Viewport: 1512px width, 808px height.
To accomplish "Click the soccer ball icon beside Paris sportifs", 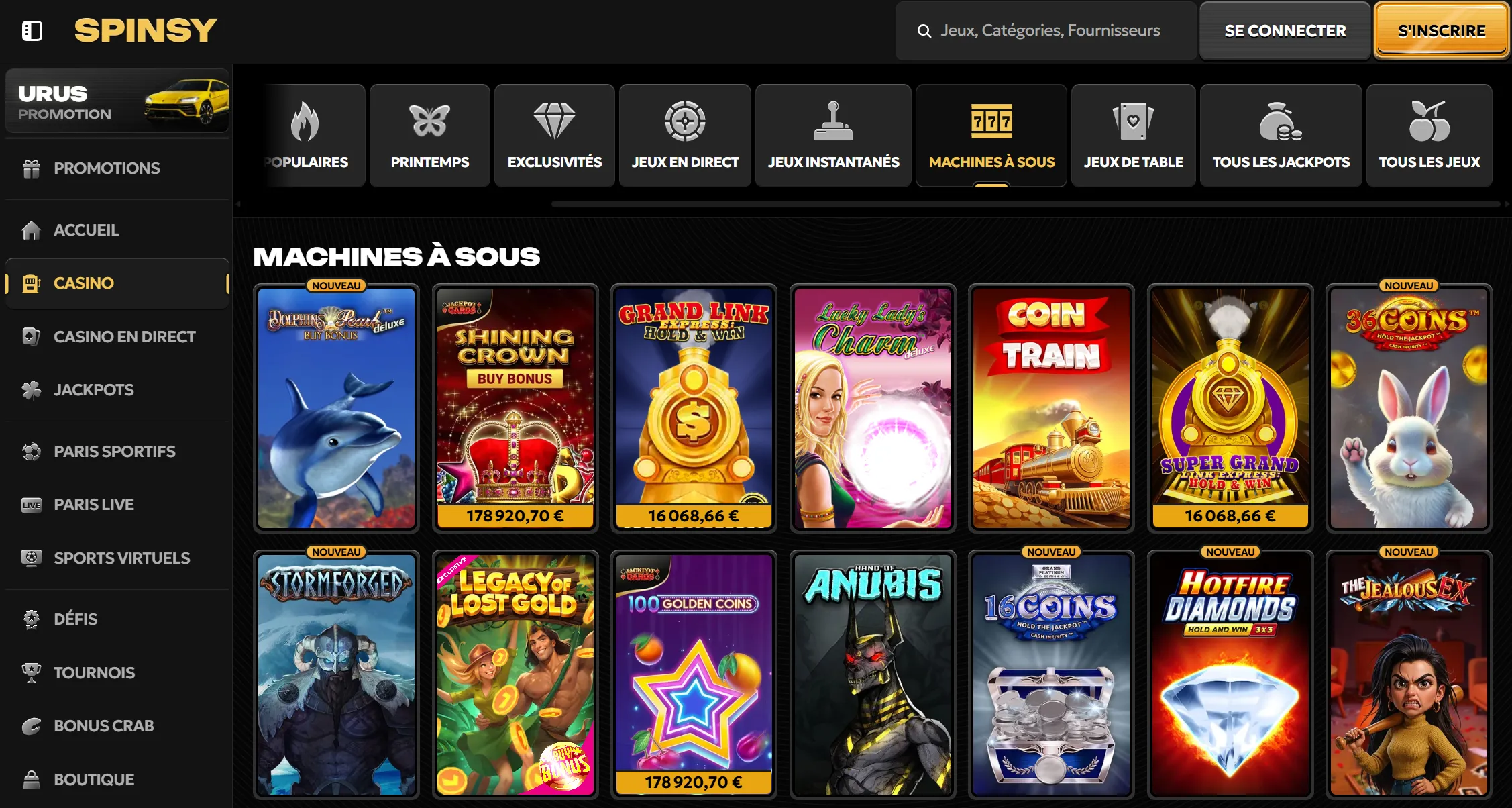I will pos(32,452).
